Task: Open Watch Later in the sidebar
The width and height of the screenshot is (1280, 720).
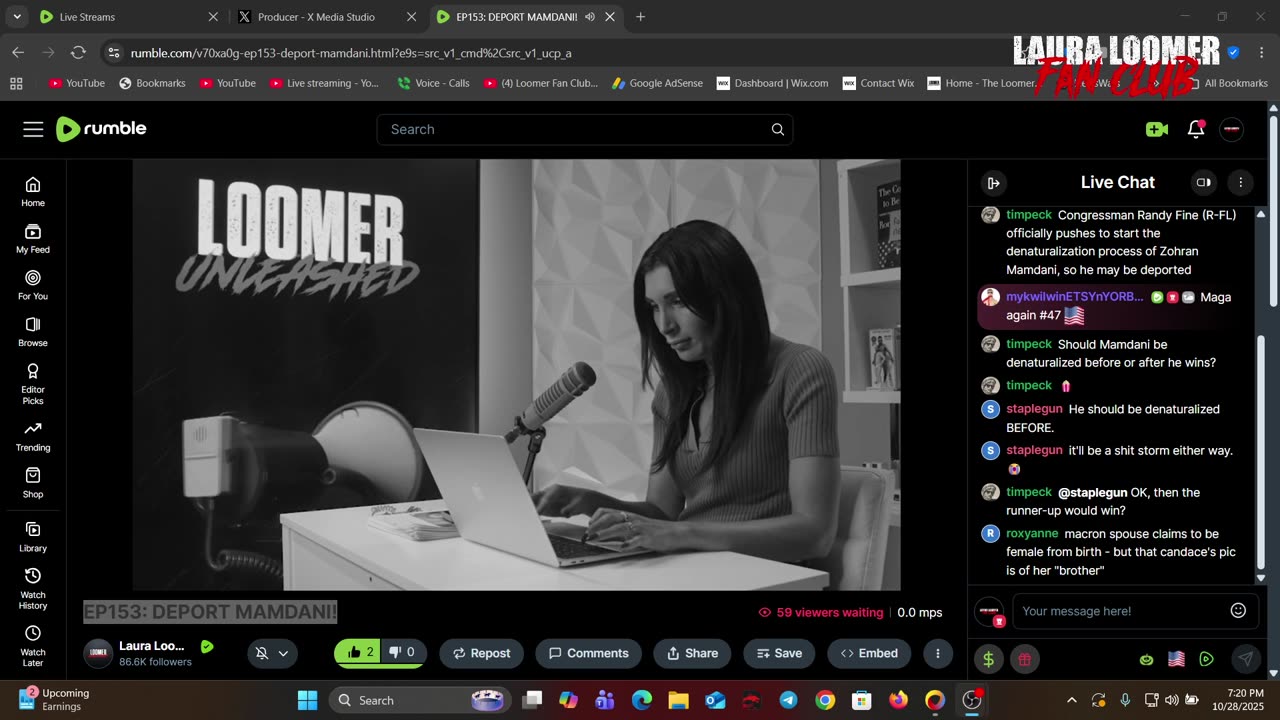Action: [33, 647]
